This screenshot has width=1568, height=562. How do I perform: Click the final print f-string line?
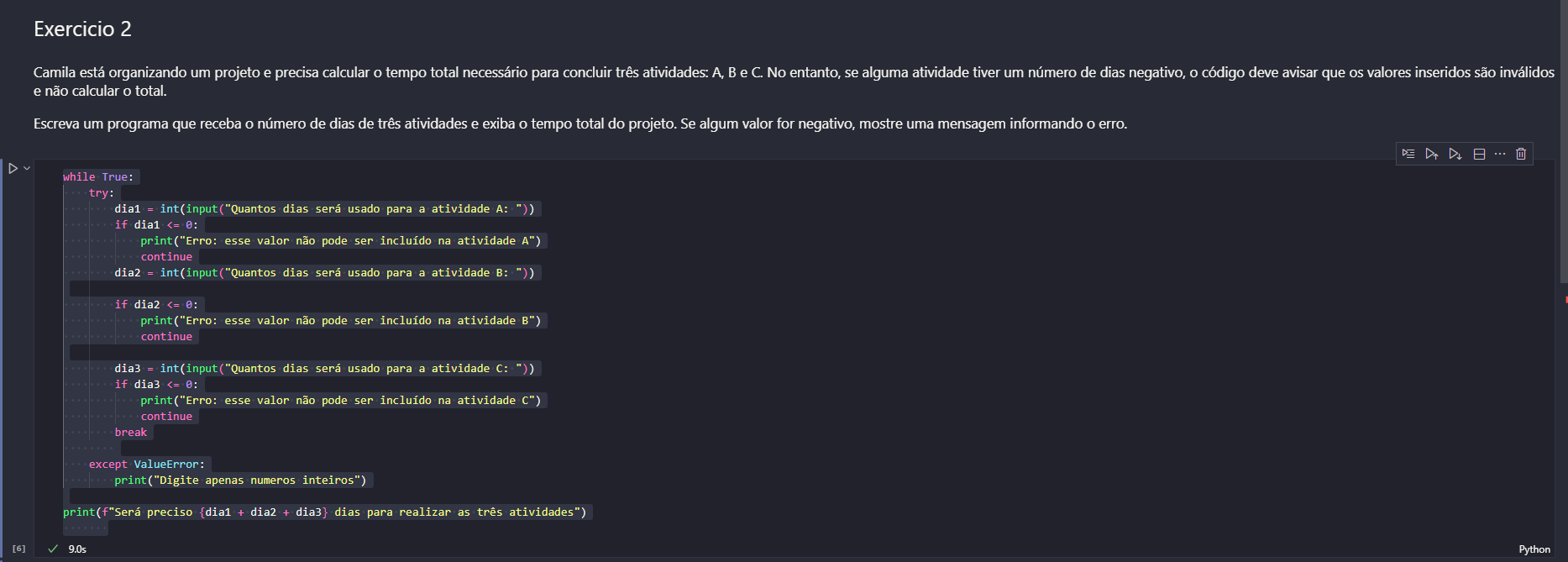coord(324,512)
